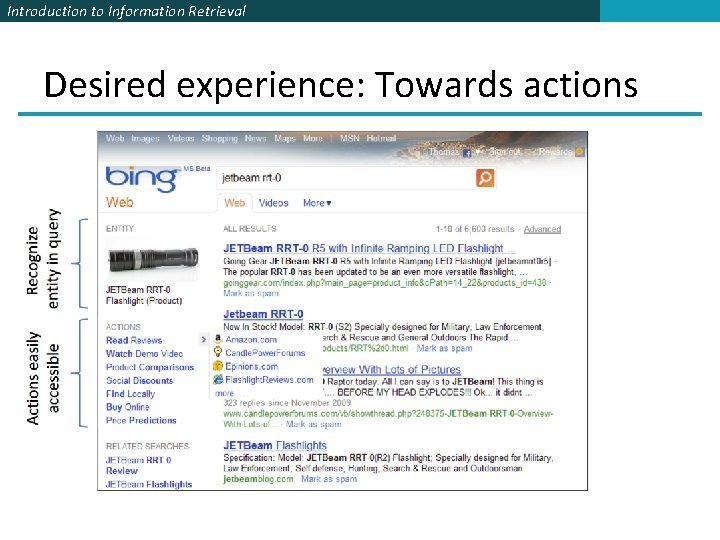
Task: Click the Product Comparisons action
Action: pos(150,367)
